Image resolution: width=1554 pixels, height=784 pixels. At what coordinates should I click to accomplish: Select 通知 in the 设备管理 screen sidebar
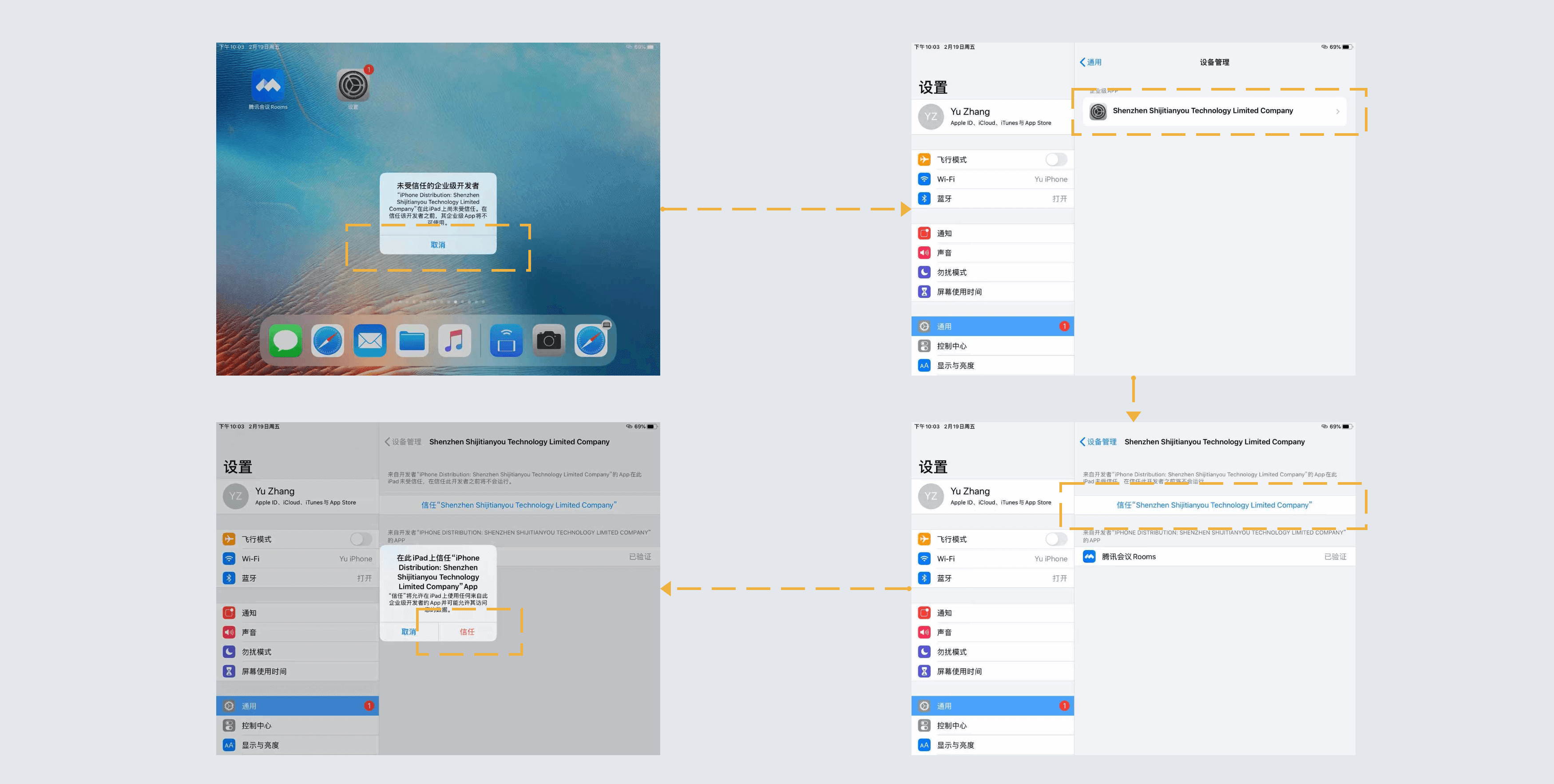992,234
